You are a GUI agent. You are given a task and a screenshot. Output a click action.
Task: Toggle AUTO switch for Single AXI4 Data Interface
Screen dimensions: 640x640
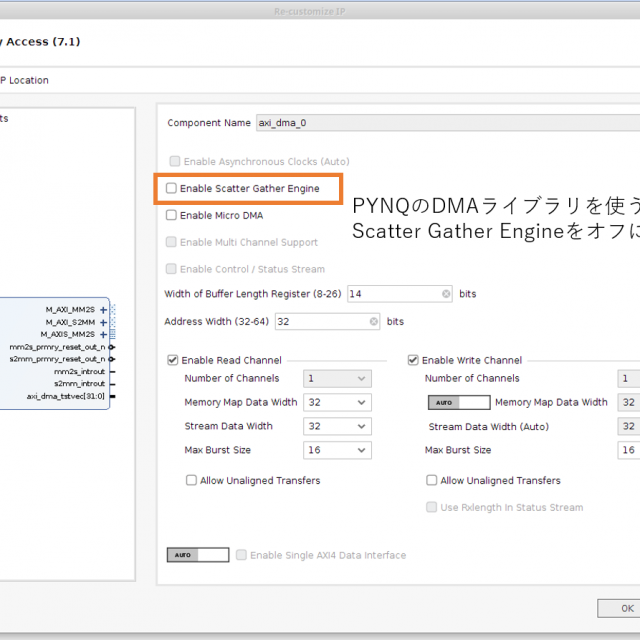pyautogui.click(x=197, y=555)
